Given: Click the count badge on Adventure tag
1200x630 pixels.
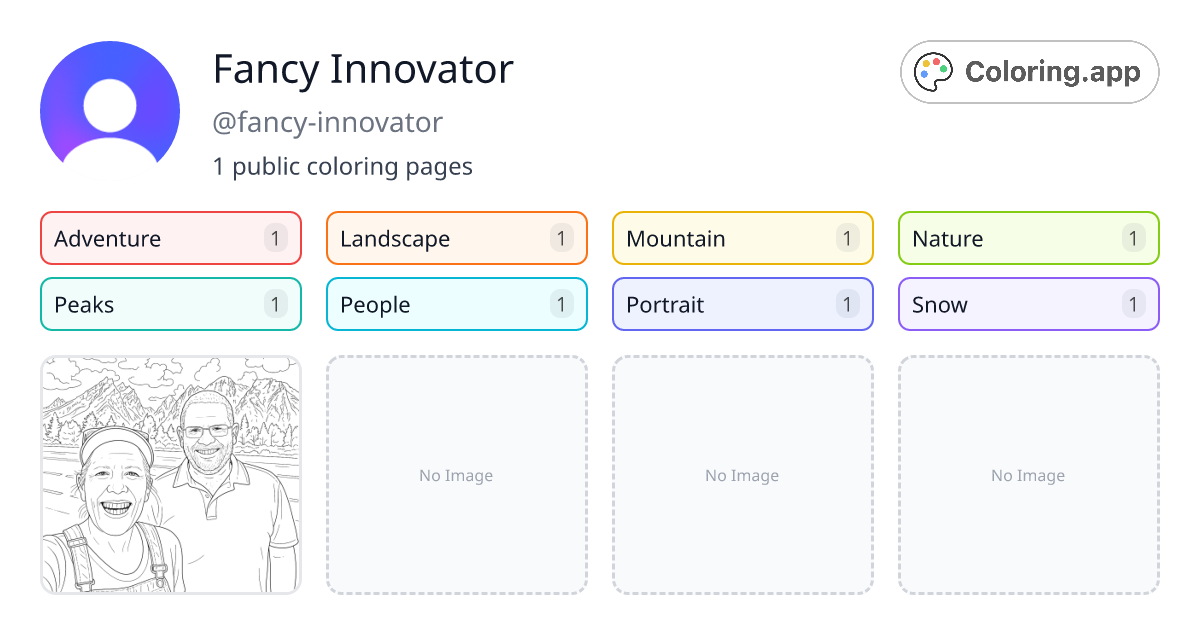Looking at the screenshot, I should pos(275,238).
